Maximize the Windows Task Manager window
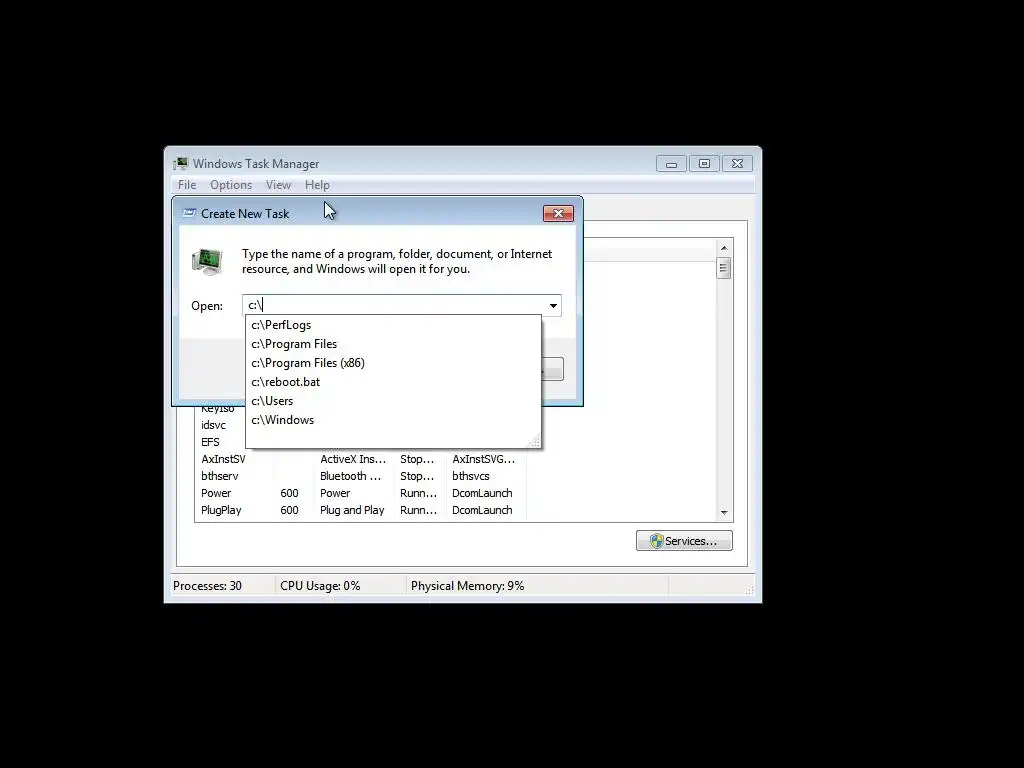Viewport: 1024px width, 768px height. pos(704,163)
